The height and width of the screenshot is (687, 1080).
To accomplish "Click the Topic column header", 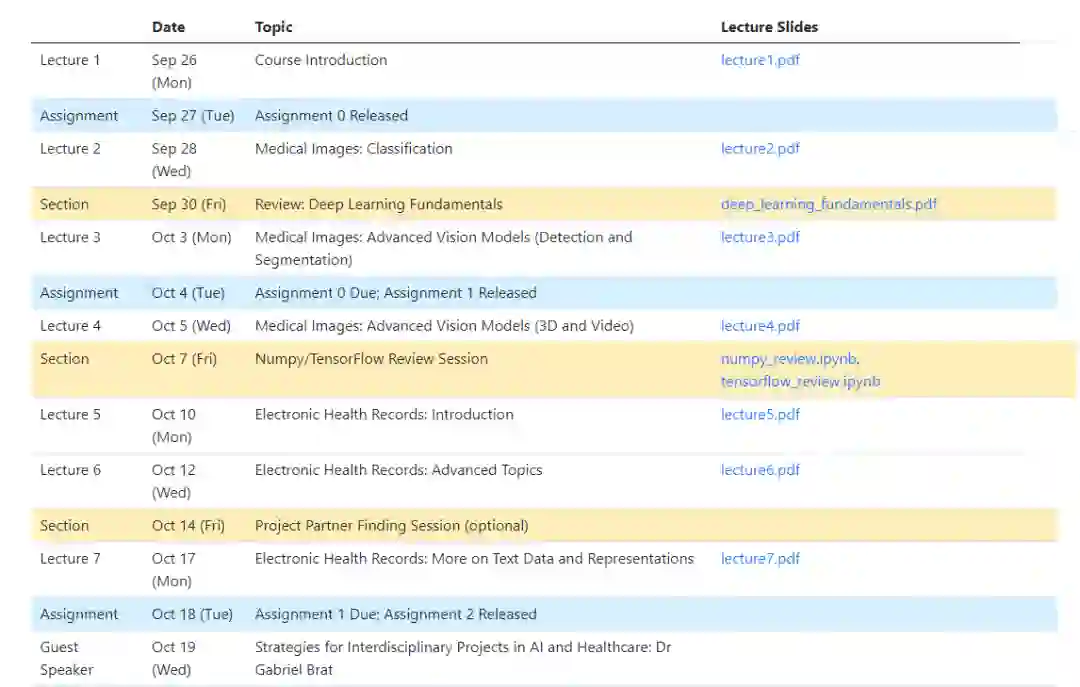I will pos(274,27).
